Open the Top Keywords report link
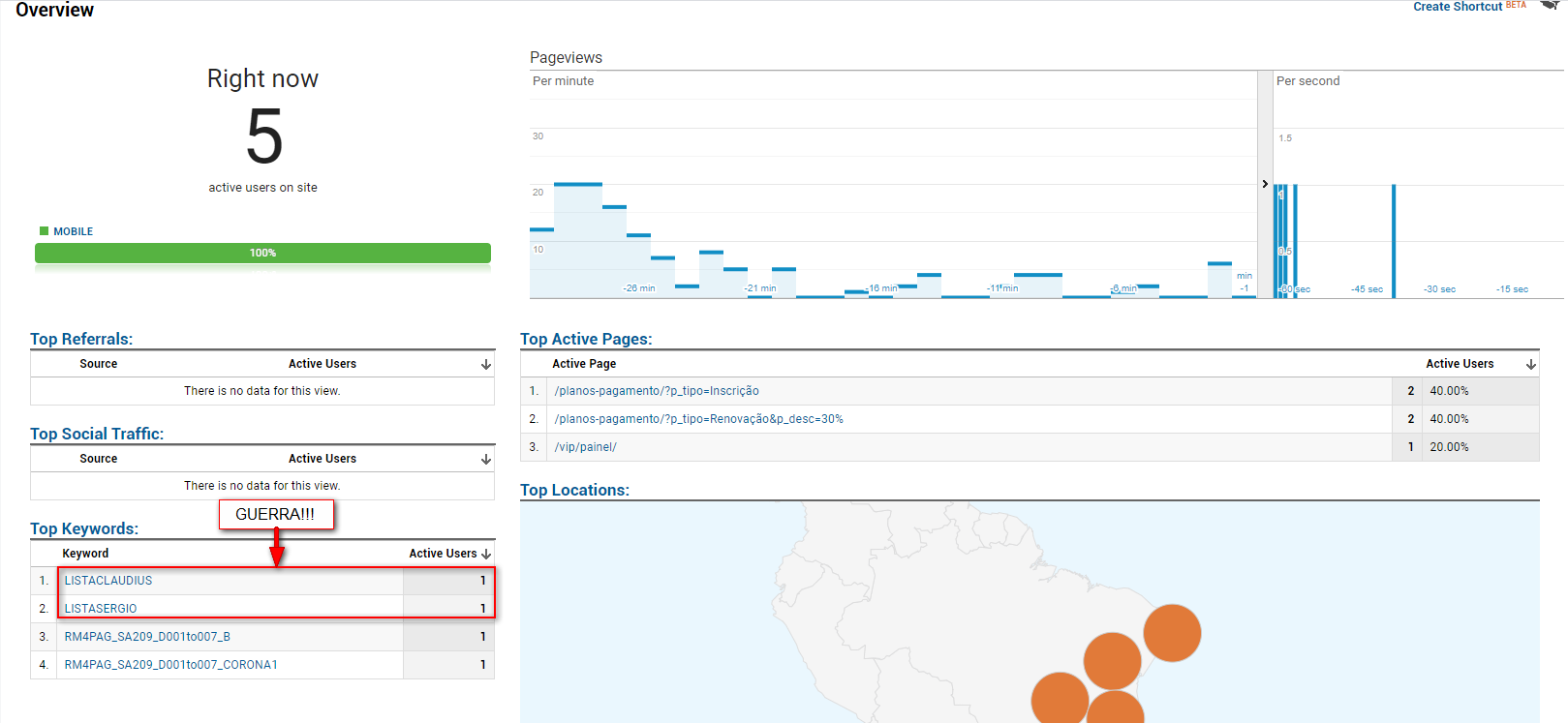1568x723 pixels. 84,529
